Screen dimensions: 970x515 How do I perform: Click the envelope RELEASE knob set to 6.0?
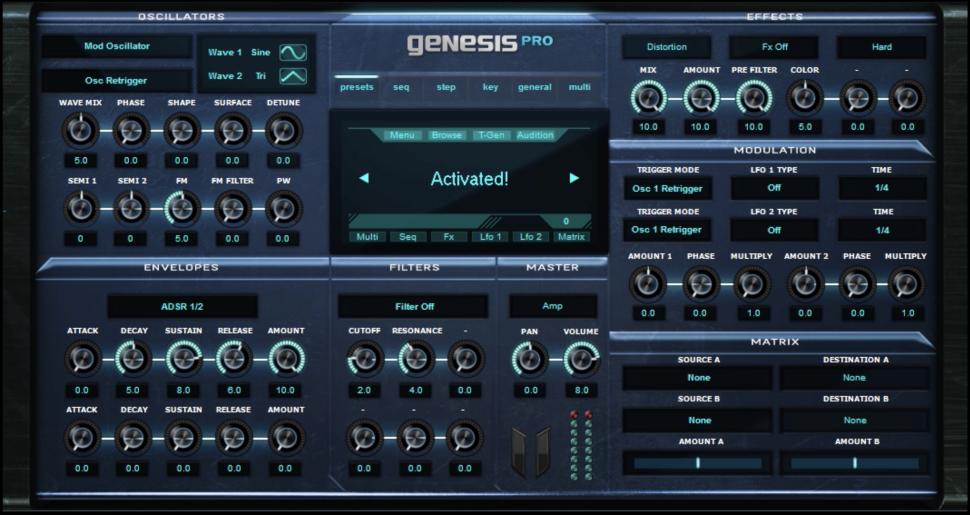[x=234, y=359]
